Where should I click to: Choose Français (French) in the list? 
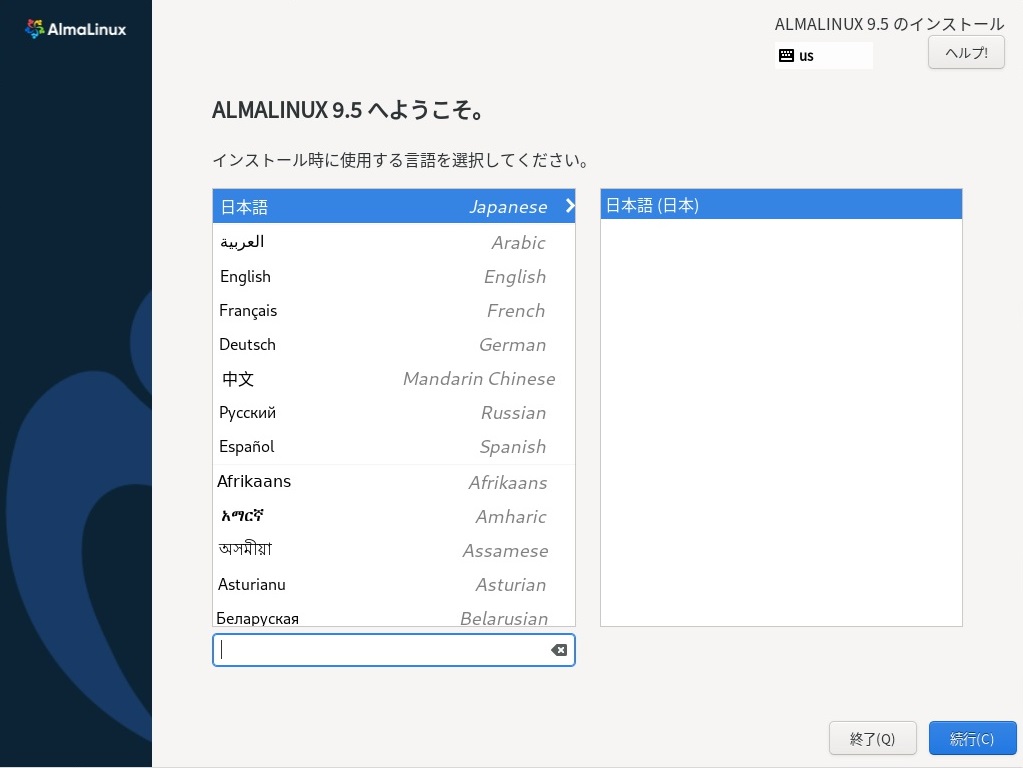(x=393, y=311)
